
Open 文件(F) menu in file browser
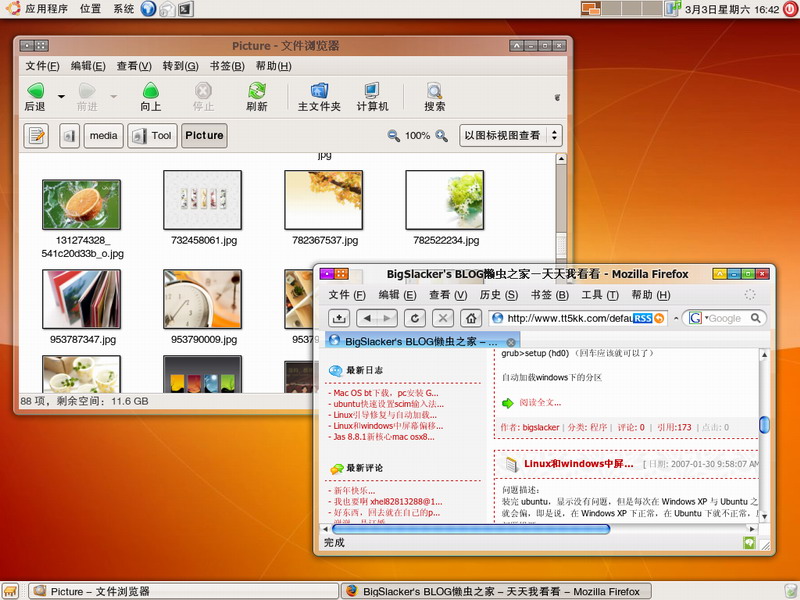42,66
